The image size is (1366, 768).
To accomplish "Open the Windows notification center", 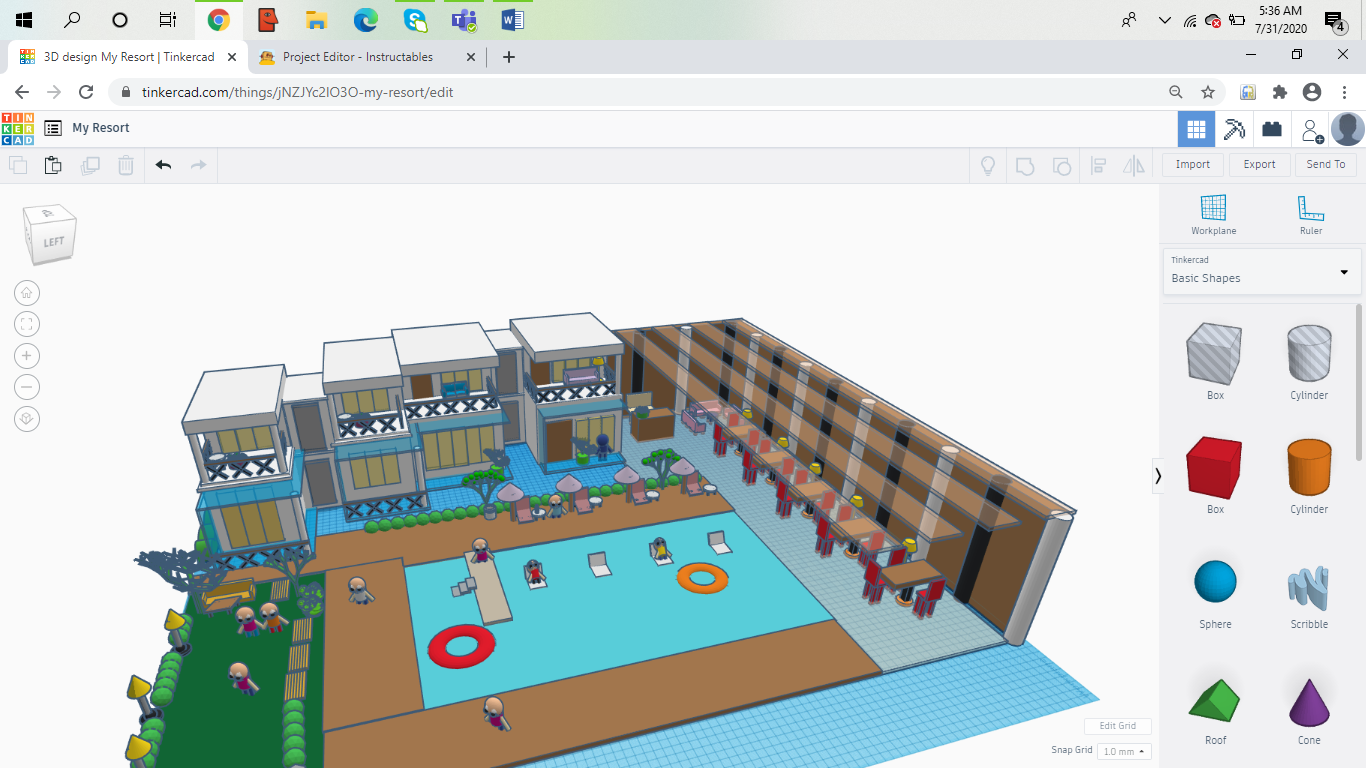I will point(1335,21).
